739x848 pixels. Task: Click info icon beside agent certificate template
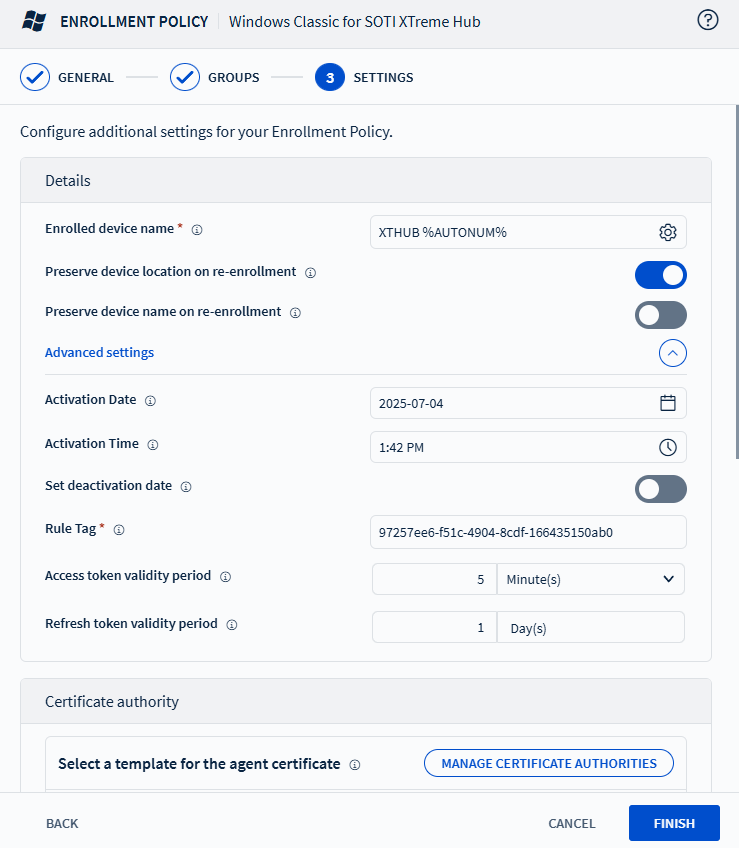click(x=355, y=765)
